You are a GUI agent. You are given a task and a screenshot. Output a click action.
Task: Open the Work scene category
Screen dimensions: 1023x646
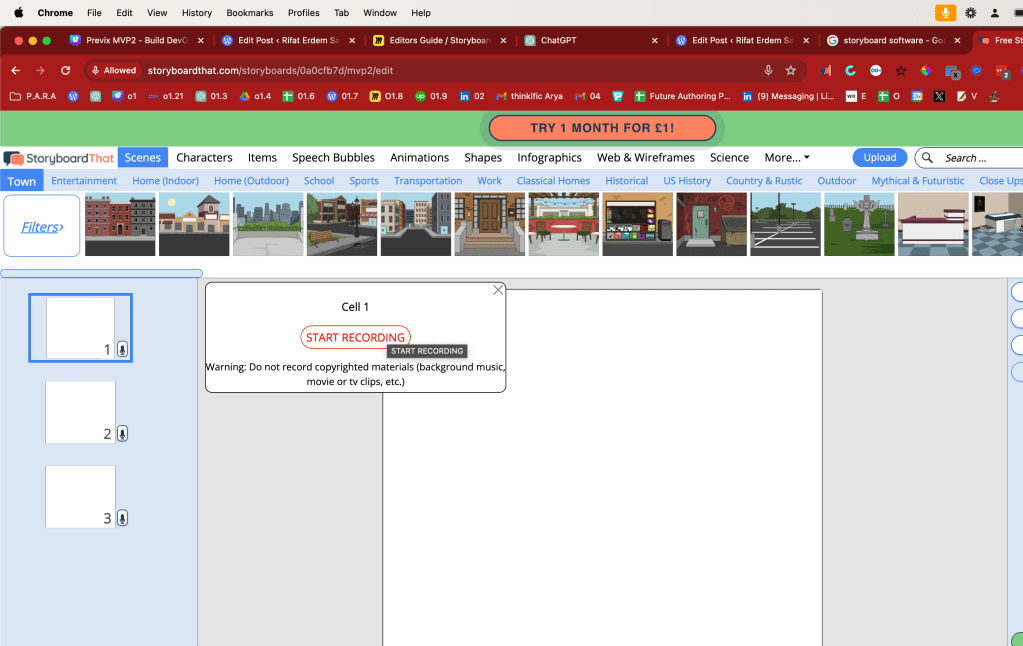click(x=489, y=181)
